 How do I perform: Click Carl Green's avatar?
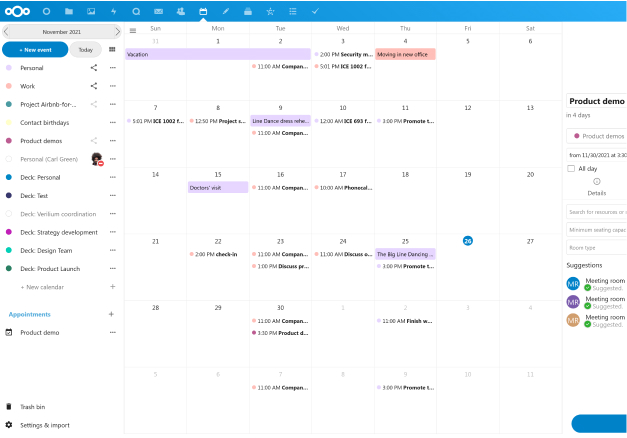[97, 159]
